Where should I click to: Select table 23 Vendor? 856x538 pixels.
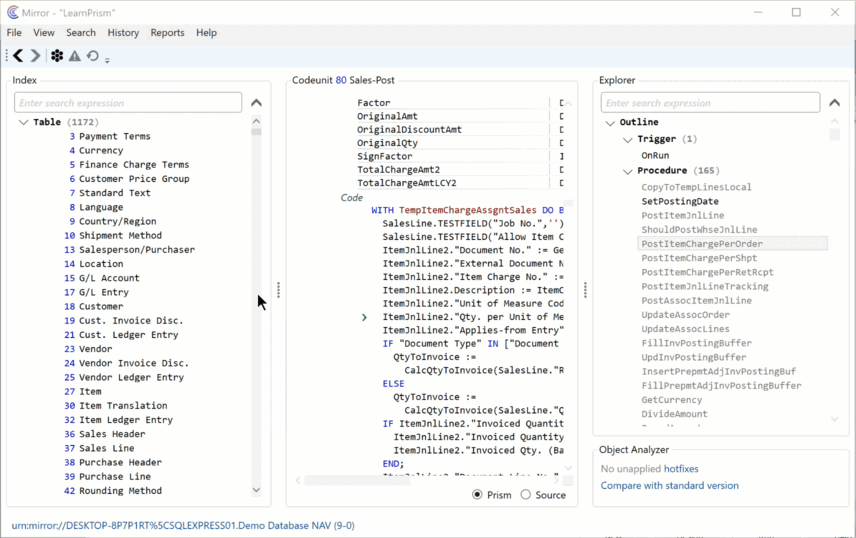(x=88, y=349)
